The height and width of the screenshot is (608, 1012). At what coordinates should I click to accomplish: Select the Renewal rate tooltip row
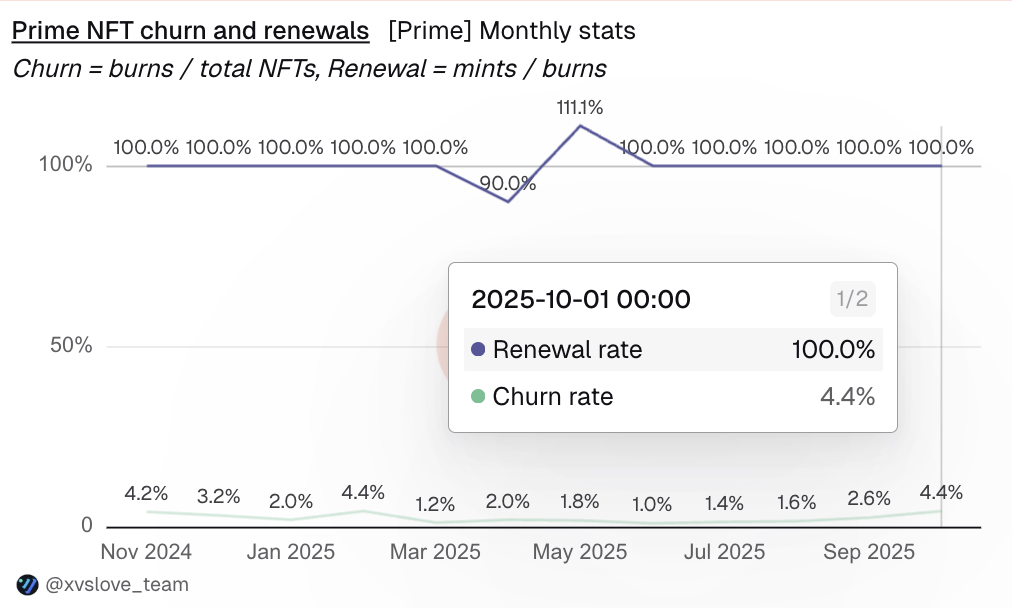point(673,350)
